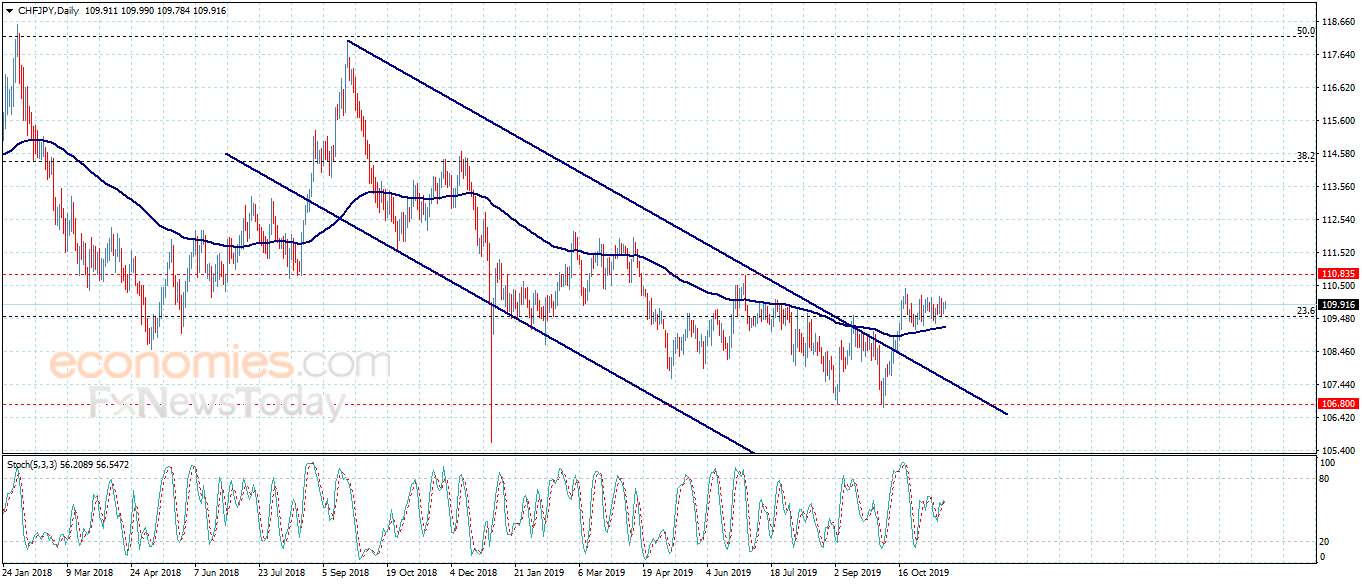Click the economies.com watermark logo
Viewport: 1362px width, 584px height.
(220, 362)
